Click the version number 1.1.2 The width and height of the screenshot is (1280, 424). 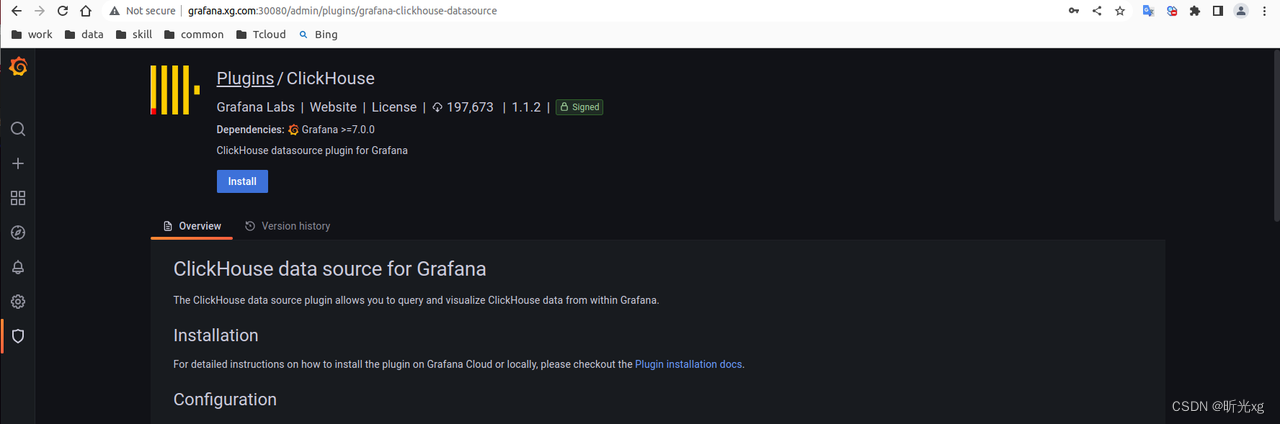pos(526,107)
